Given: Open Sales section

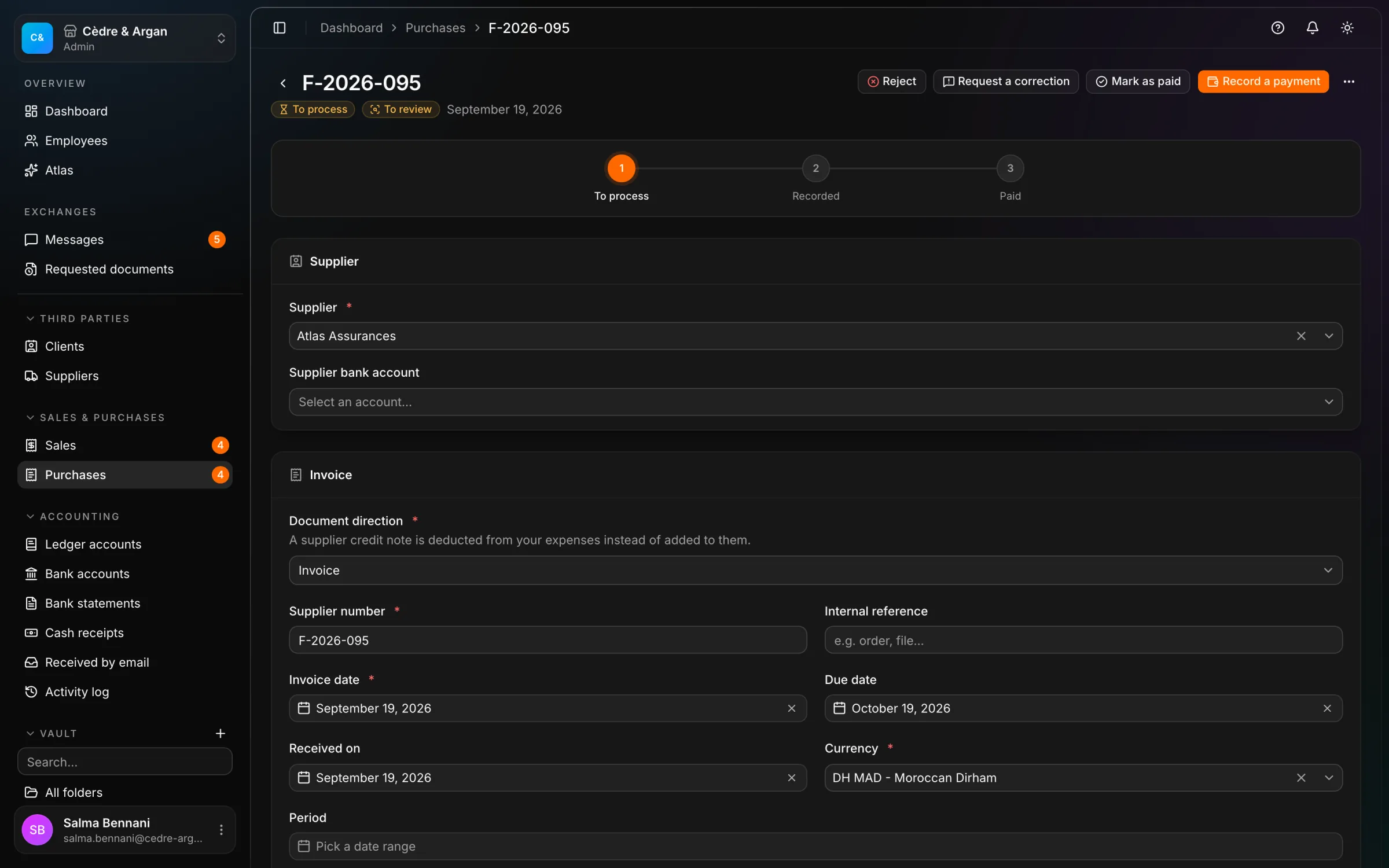Looking at the screenshot, I should tap(125, 446).
